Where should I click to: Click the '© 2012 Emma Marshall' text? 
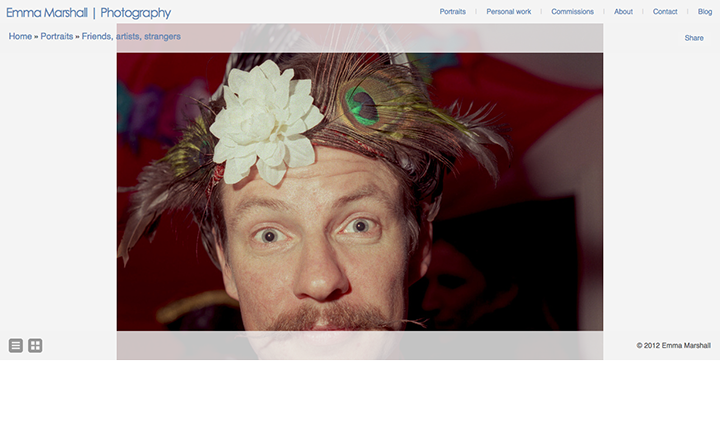click(x=673, y=345)
